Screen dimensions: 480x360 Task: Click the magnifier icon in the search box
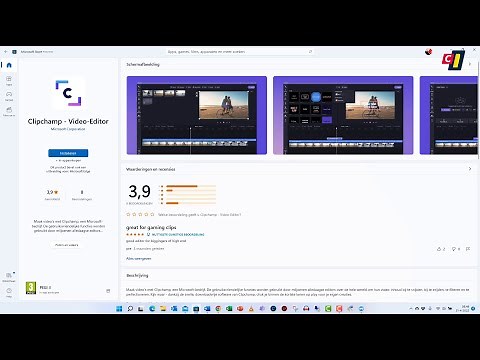(310, 52)
